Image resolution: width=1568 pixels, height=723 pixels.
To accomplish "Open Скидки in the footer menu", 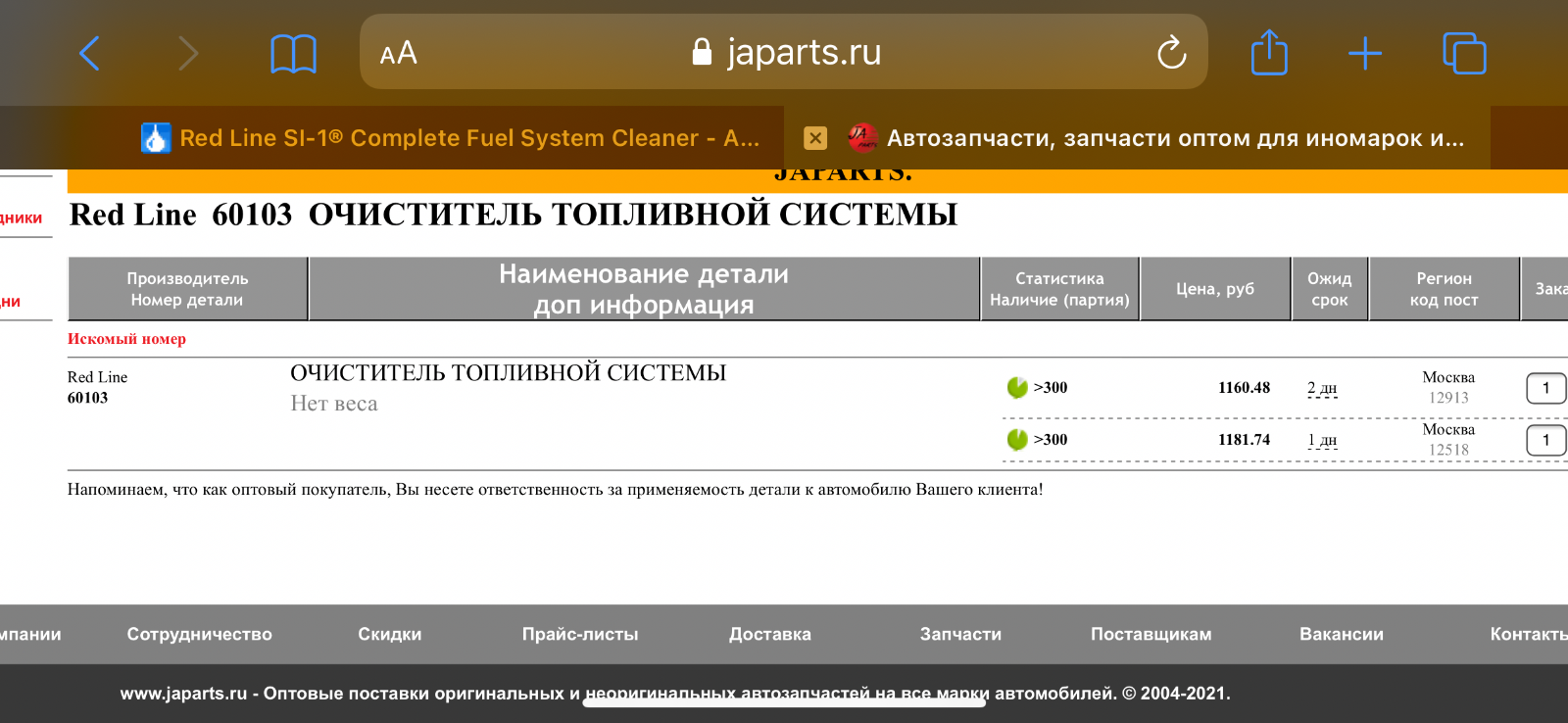I will pyautogui.click(x=389, y=634).
